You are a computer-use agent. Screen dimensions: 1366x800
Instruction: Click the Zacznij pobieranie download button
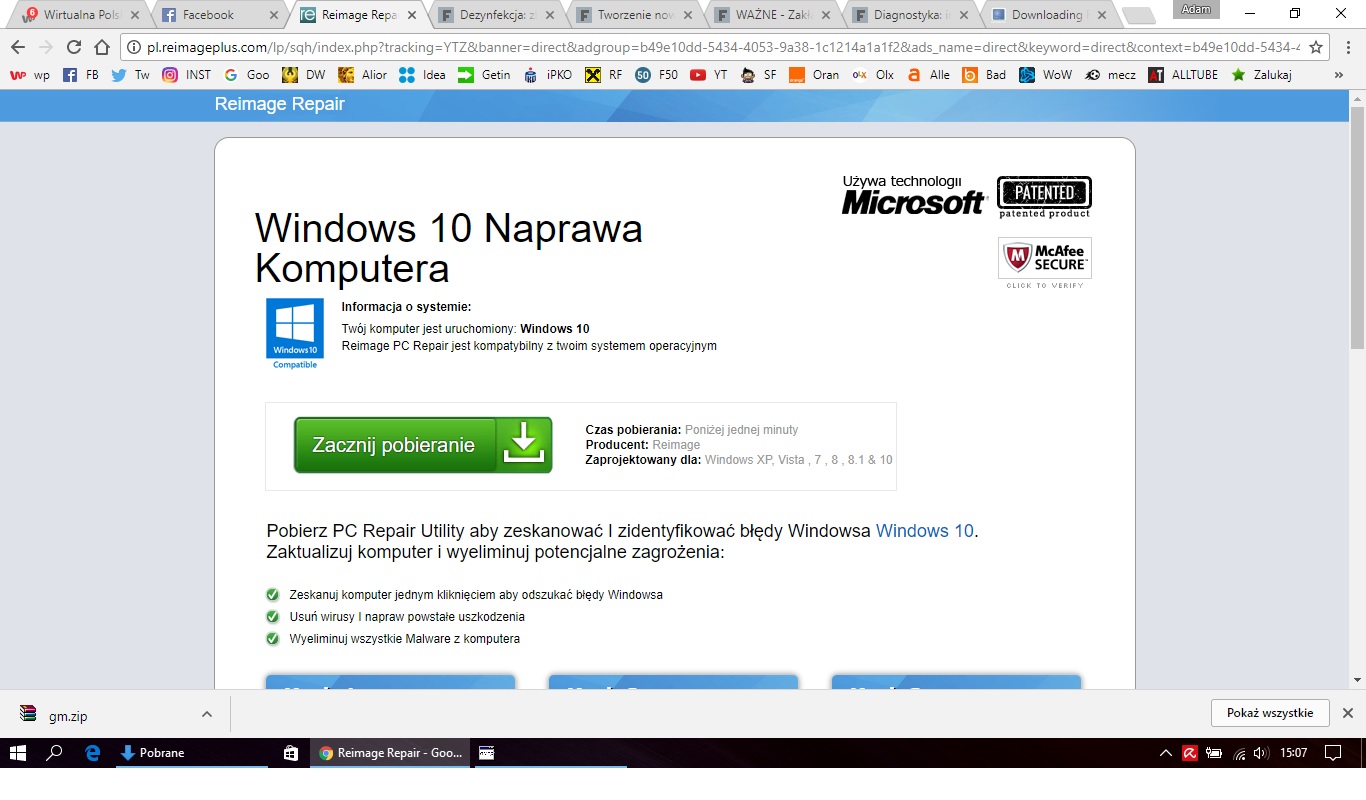423,445
